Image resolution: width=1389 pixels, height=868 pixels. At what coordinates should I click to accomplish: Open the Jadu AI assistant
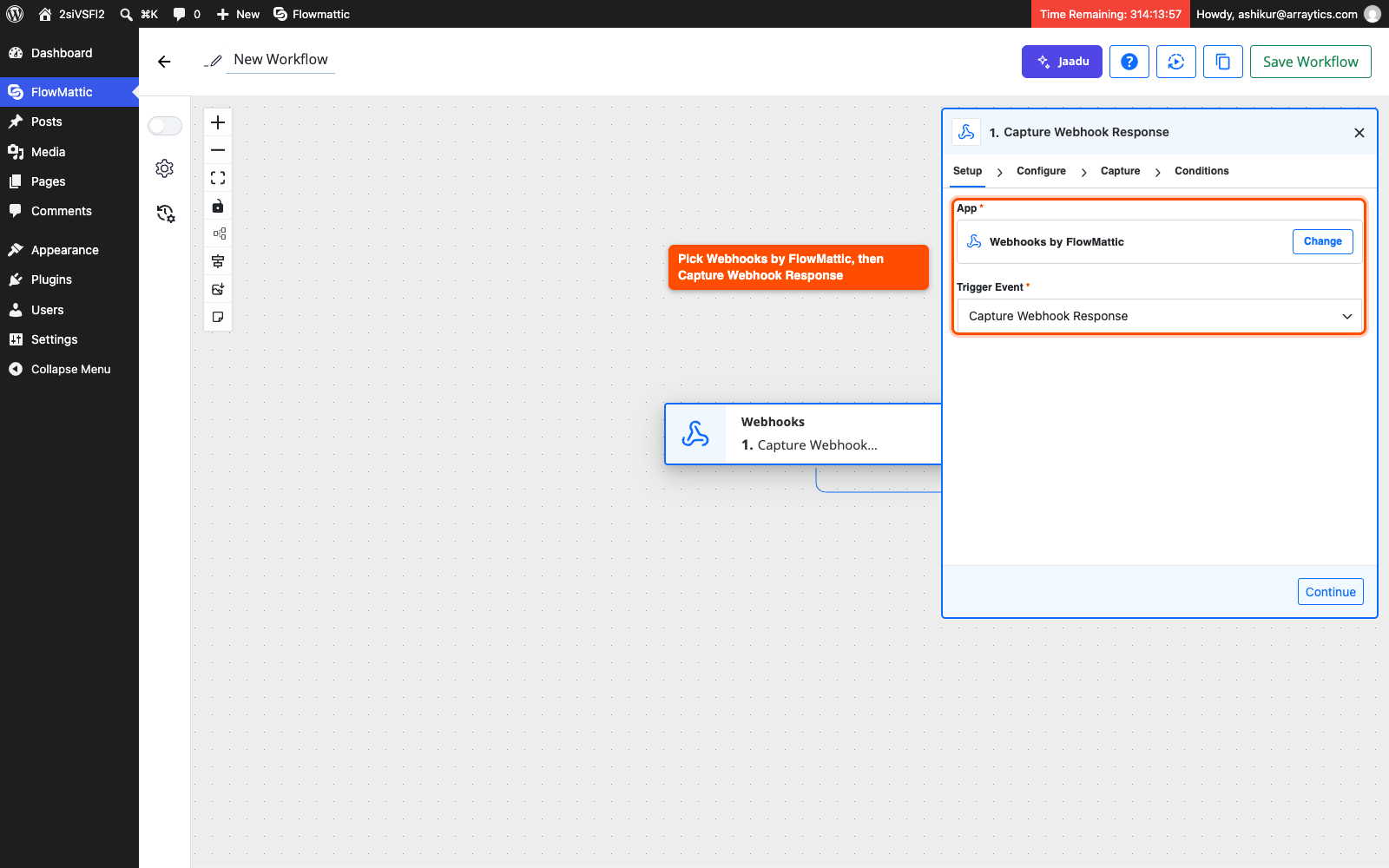[x=1062, y=62]
